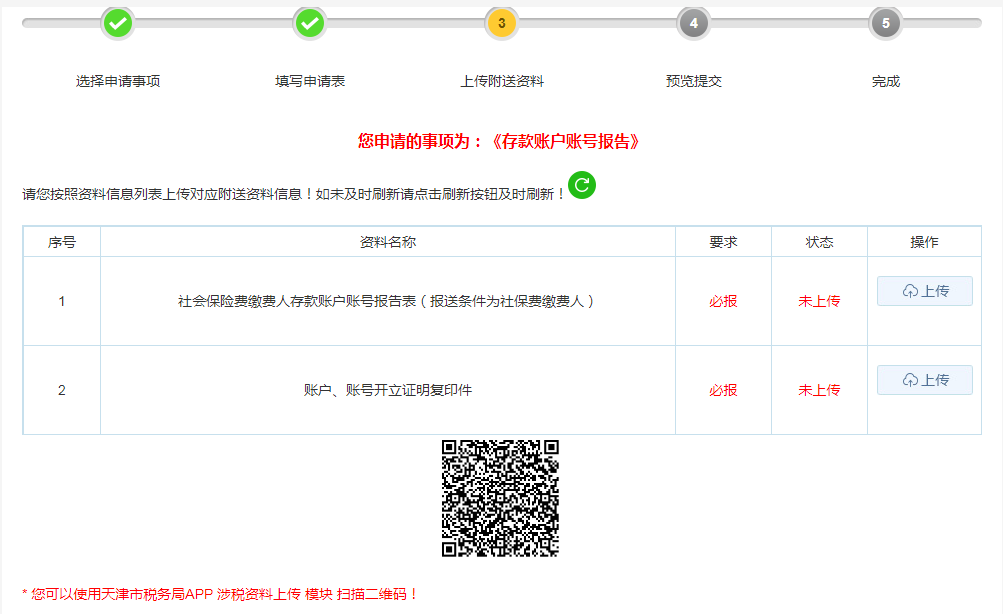This screenshot has height=614, width=1003.
Task: Click the 序号 column header
Action: click(62, 242)
